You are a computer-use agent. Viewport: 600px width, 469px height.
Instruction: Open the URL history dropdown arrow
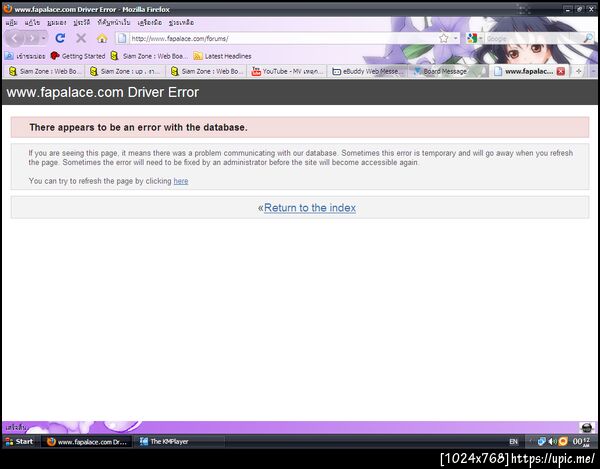coord(455,38)
